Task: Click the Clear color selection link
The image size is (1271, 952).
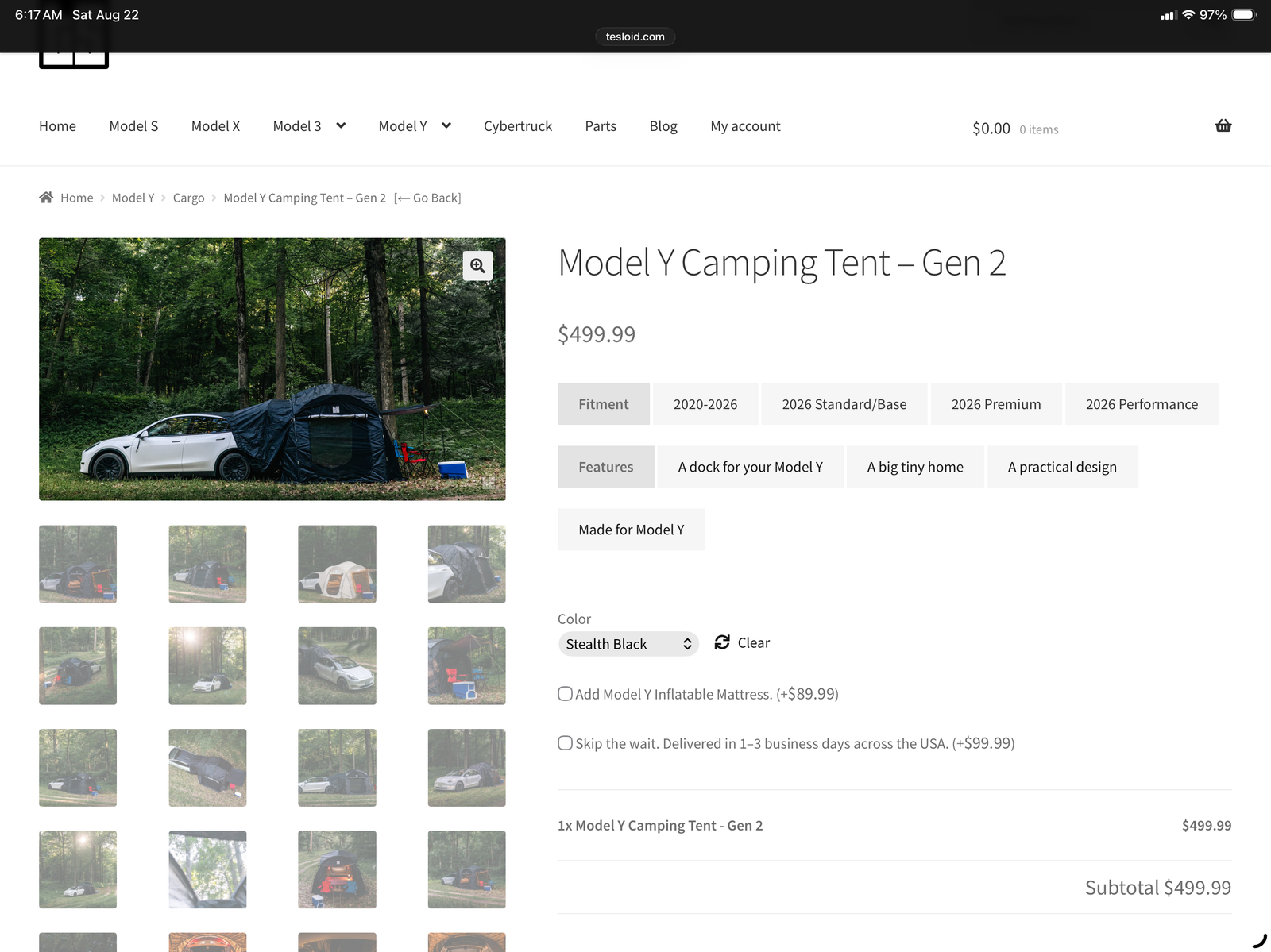Action: (x=754, y=643)
